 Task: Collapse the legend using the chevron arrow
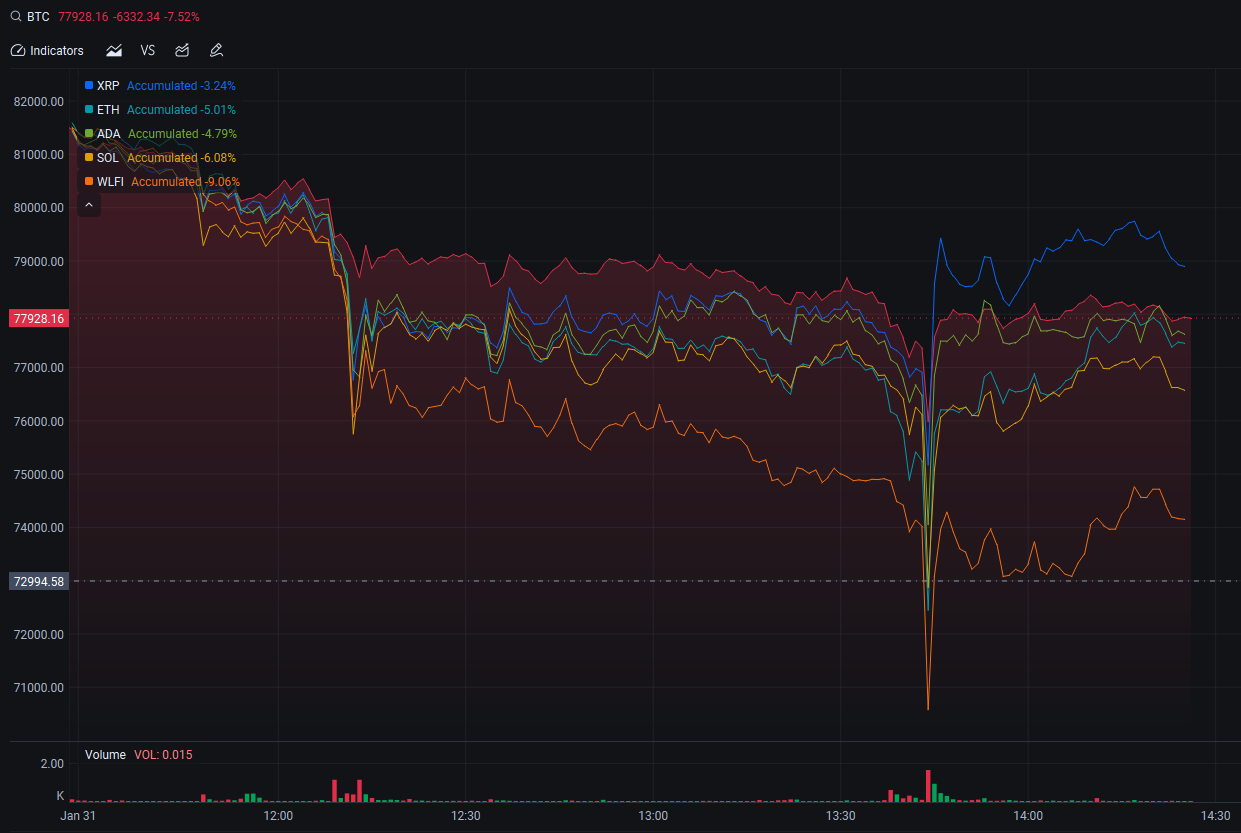coord(88,203)
